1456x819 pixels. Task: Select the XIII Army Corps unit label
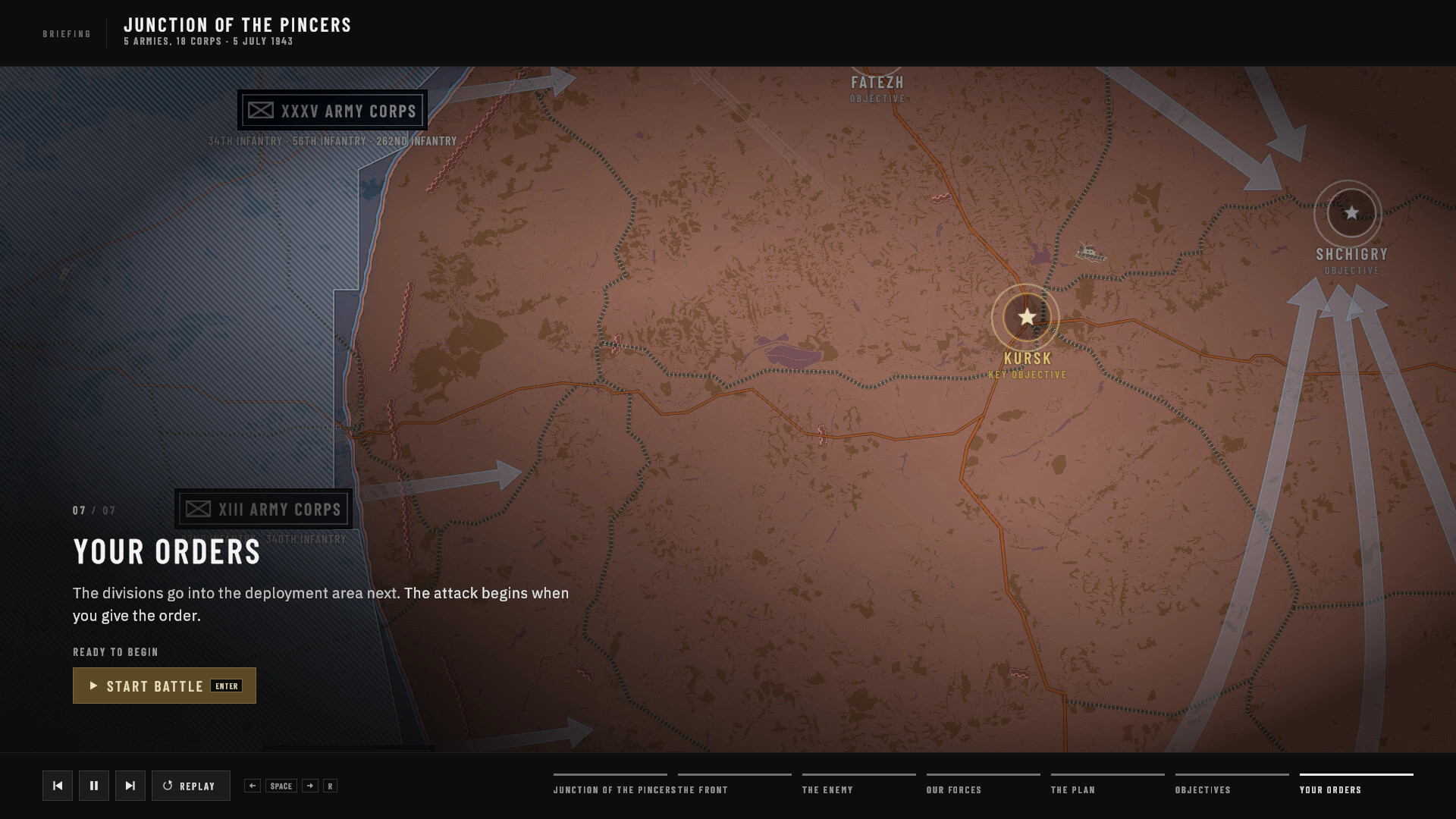264,509
